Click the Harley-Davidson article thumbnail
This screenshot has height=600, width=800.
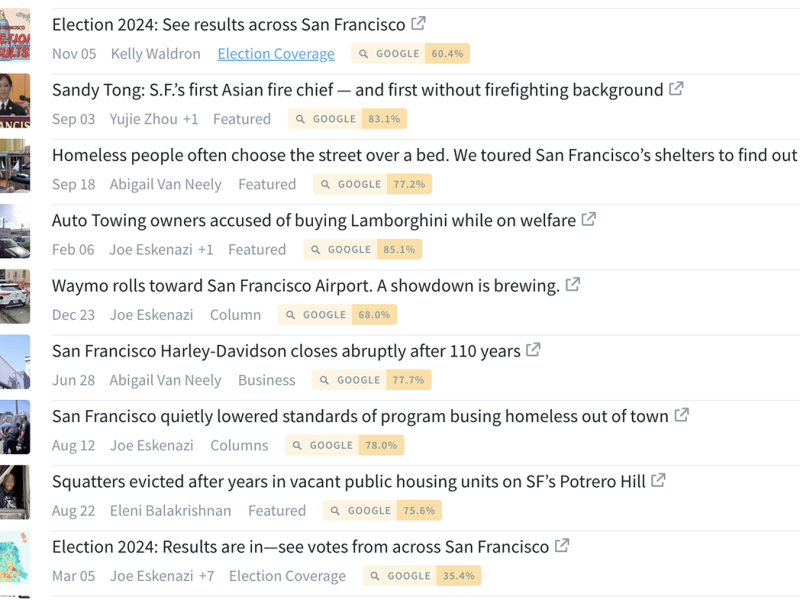pyautogui.click(x=14, y=361)
